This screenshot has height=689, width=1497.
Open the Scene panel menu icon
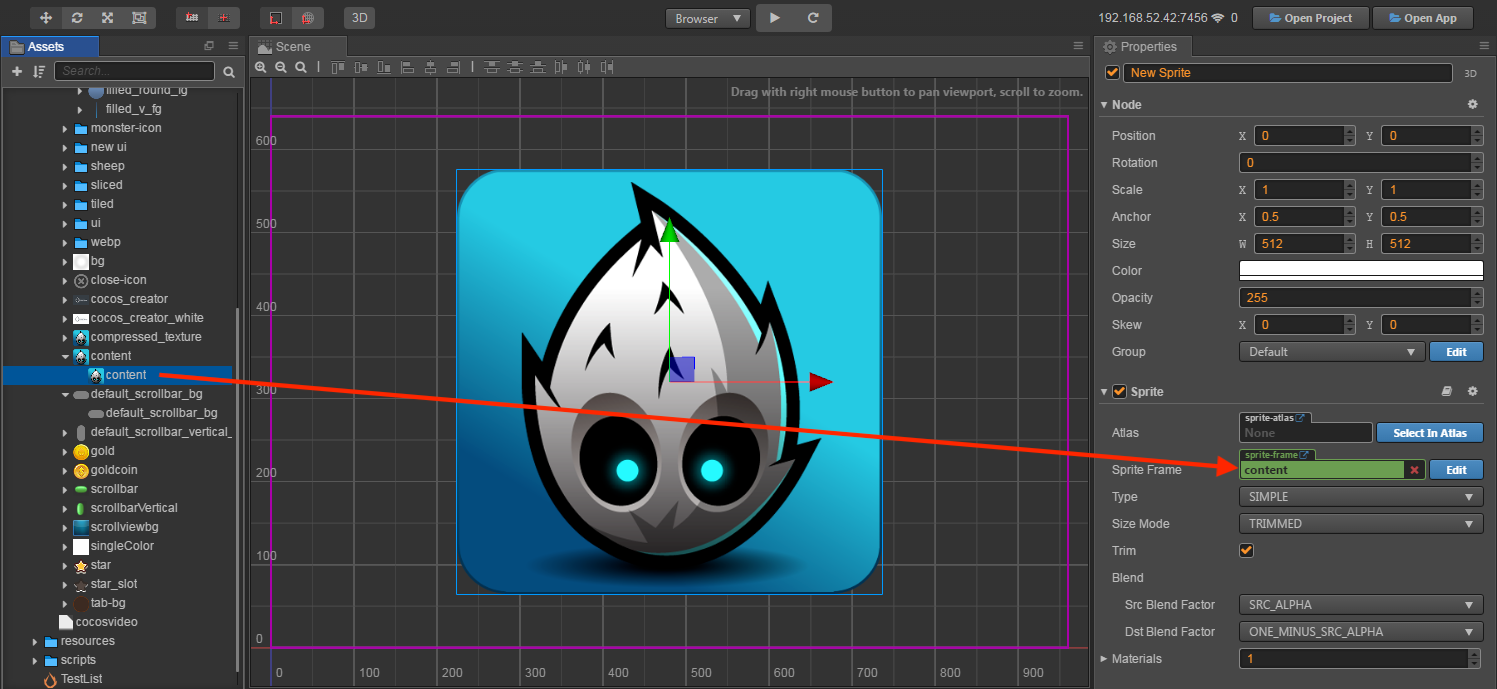(x=1078, y=46)
